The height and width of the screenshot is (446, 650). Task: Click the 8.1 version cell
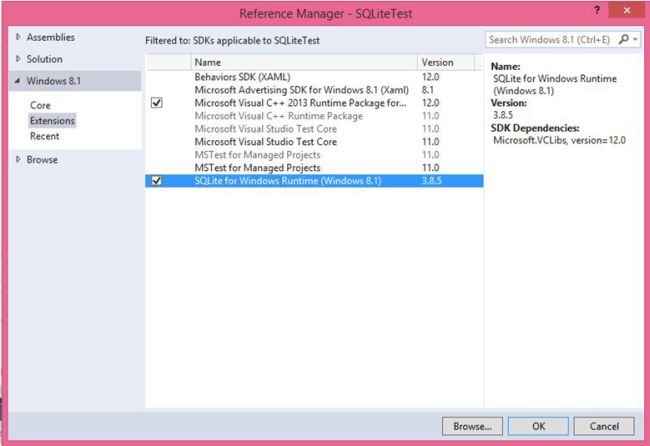pos(427,90)
